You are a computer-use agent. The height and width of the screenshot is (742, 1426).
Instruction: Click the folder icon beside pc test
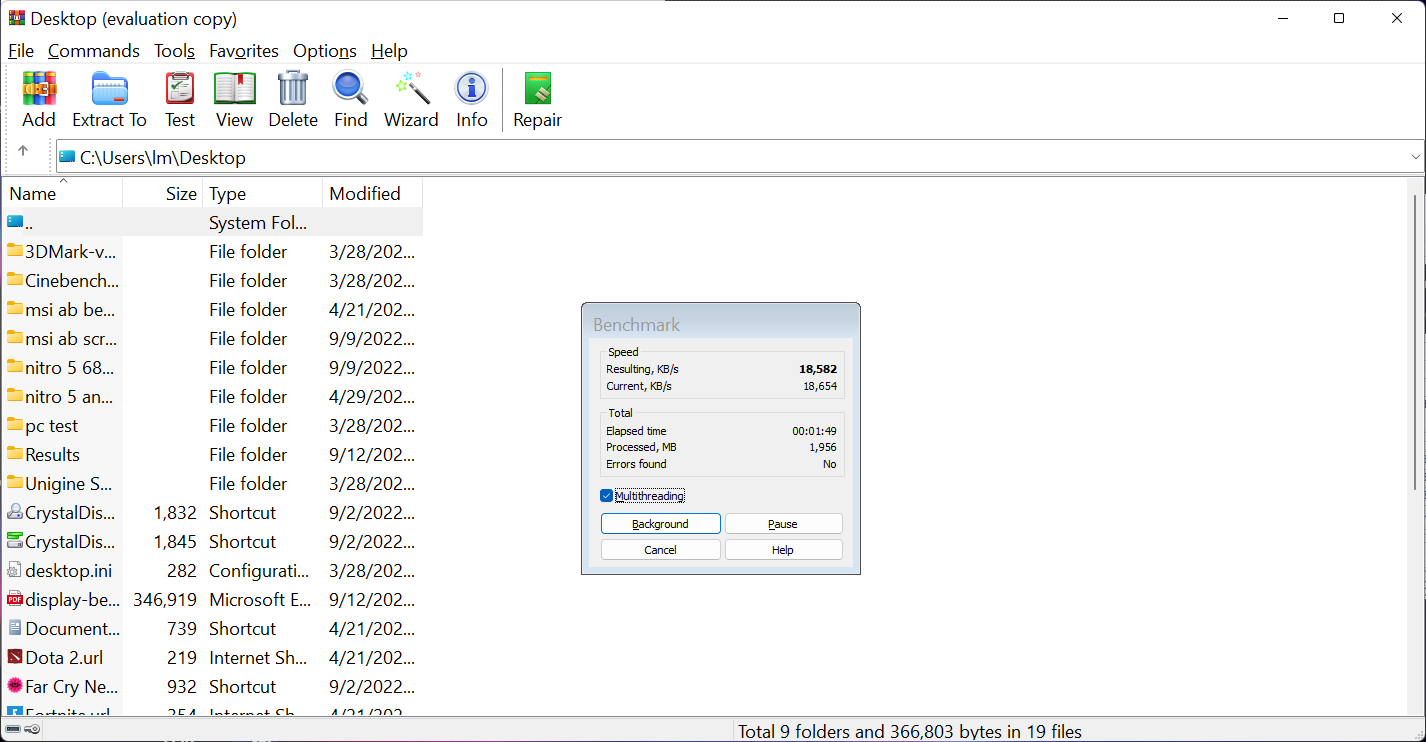(15, 424)
